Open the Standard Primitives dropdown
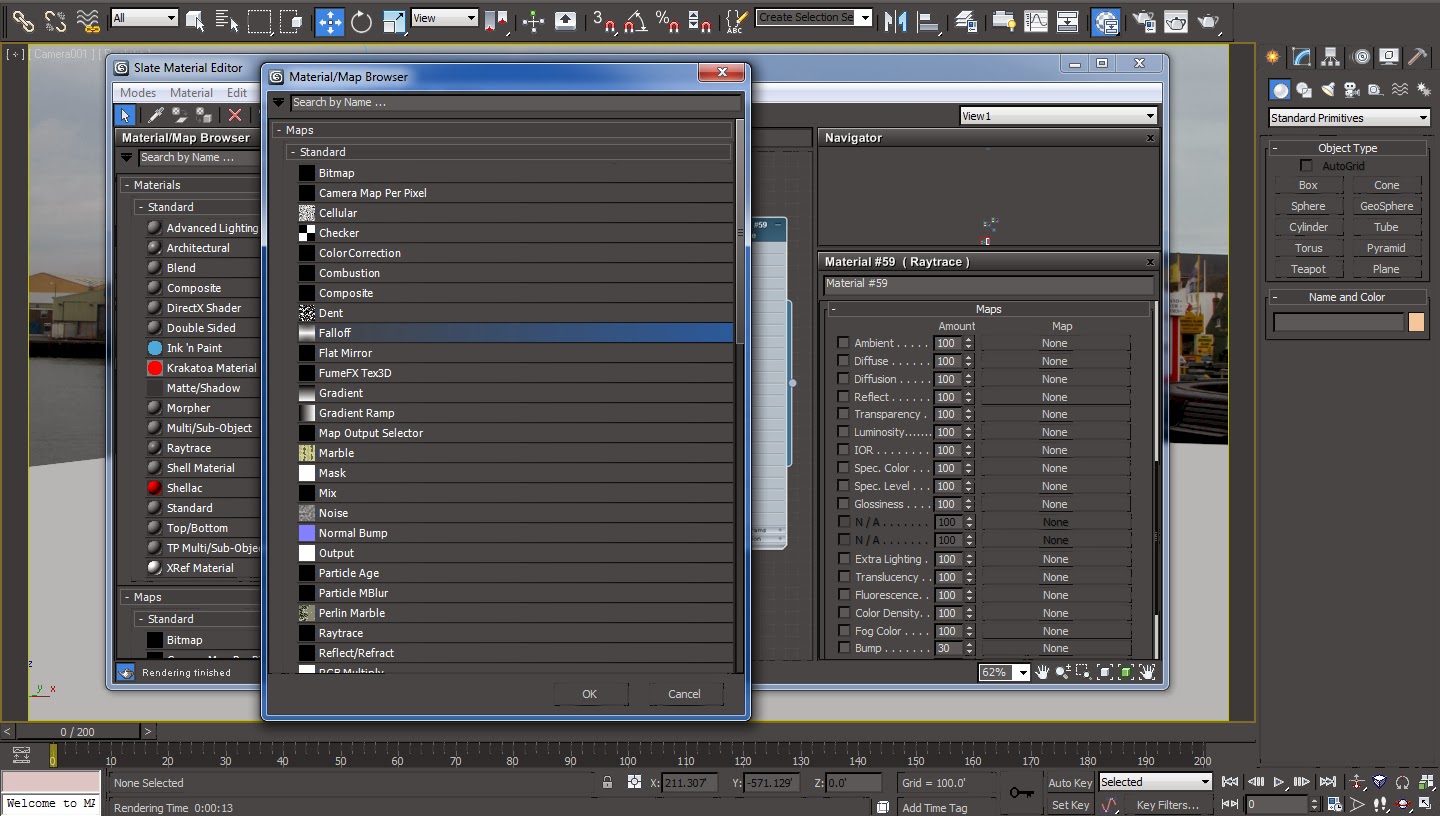The image size is (1440, 816). 1348,118
